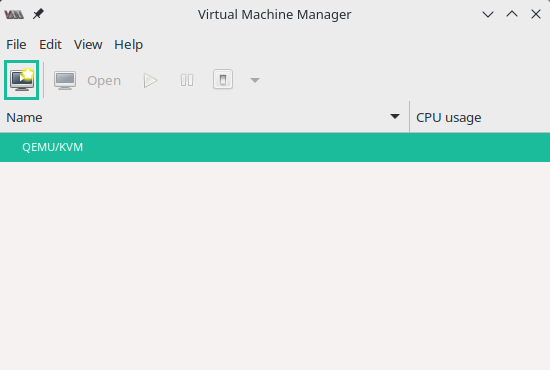Click the Name column sort arrow
This screenshot has width=550, height=370.
point(395,116)
